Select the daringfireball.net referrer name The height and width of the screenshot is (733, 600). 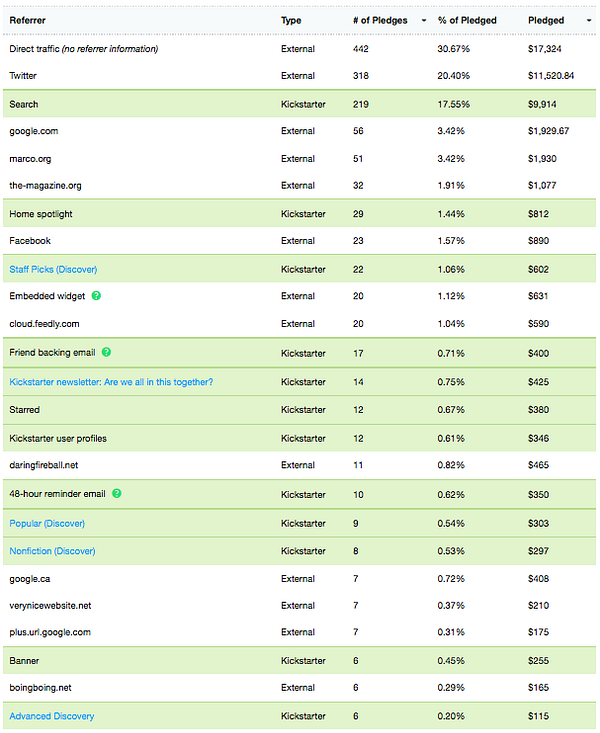tap(44, 465)
